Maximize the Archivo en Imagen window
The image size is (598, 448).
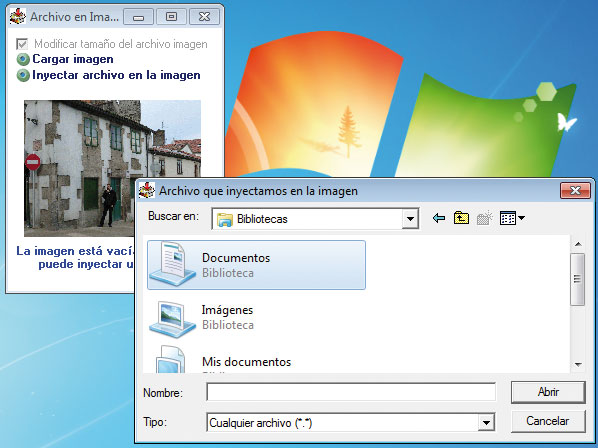click(171, 17)
